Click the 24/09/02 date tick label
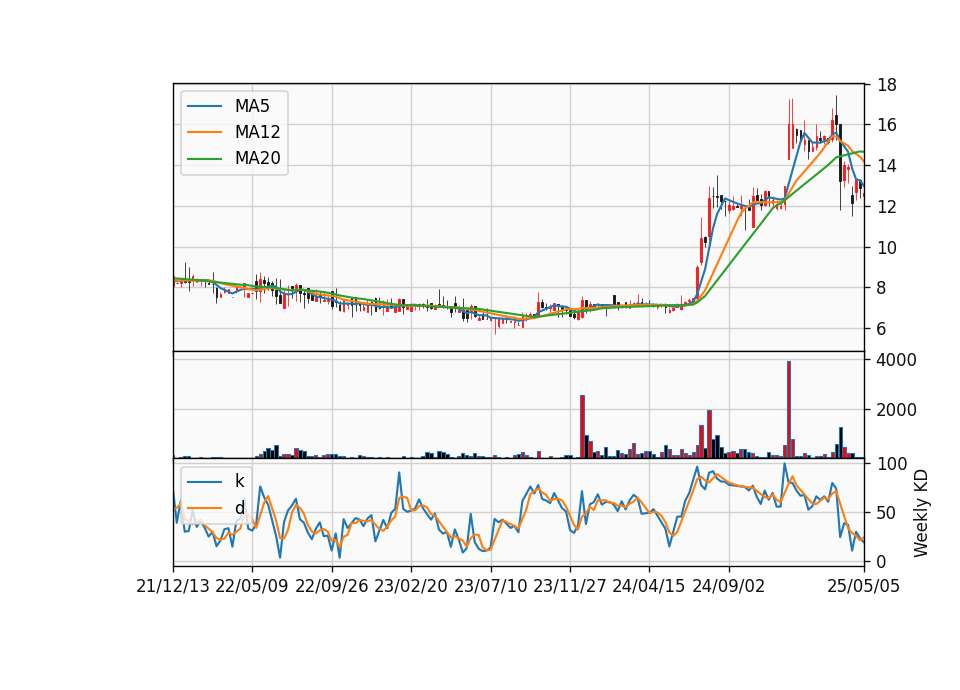This screenshot has height=690, width=960. (x=729, y=586)
